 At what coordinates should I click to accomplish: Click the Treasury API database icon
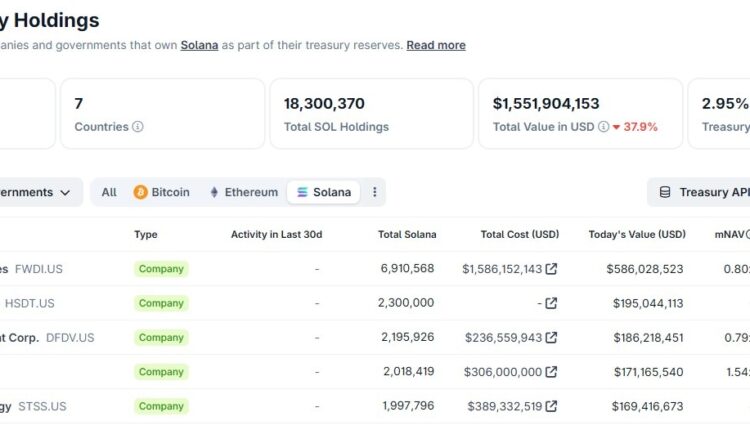click(x=665, y=192)
